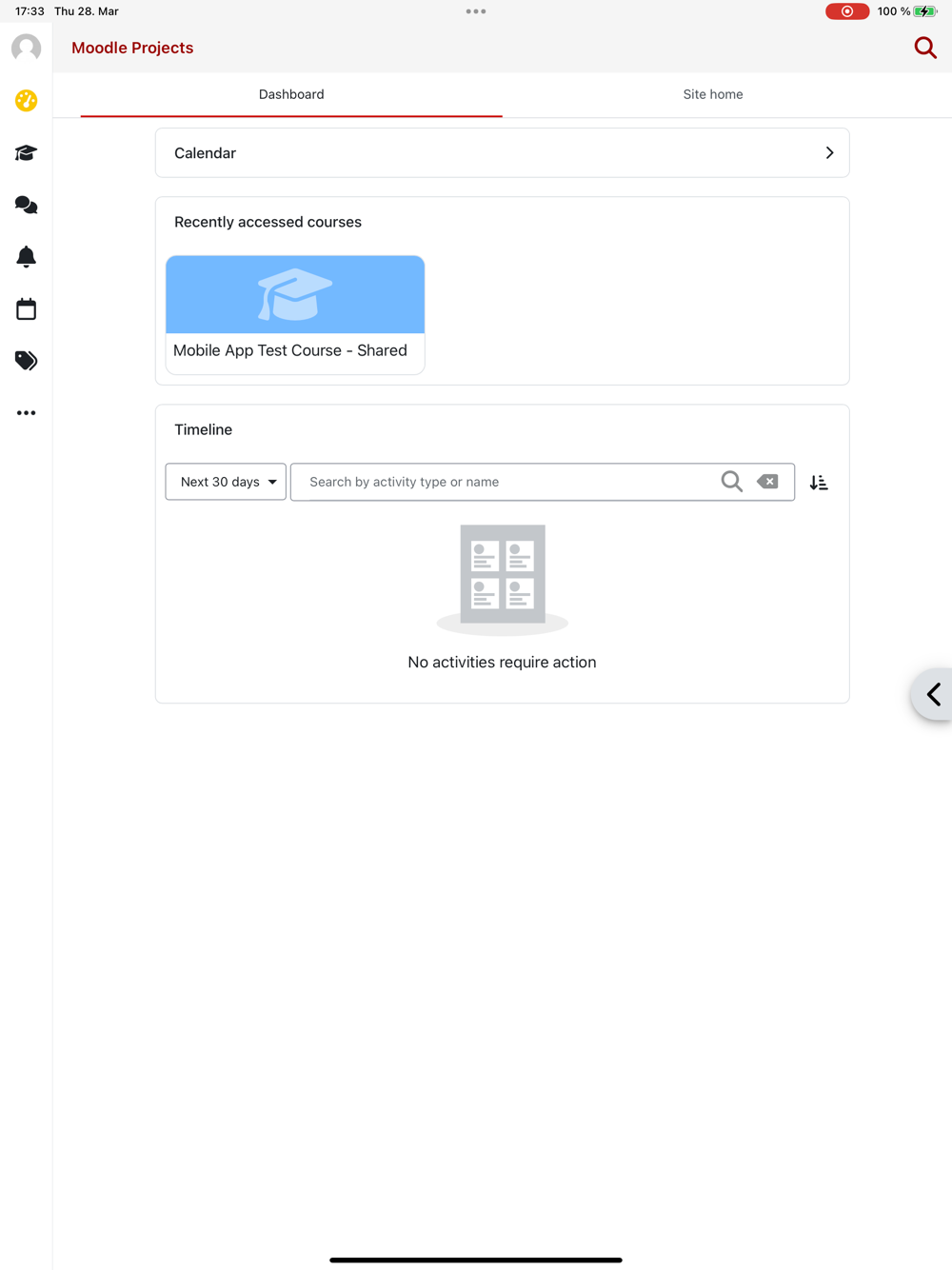This screenshot has height=1270, width=952.
Task: Select the yellow dashboard home icon
Action: (26, 100)
